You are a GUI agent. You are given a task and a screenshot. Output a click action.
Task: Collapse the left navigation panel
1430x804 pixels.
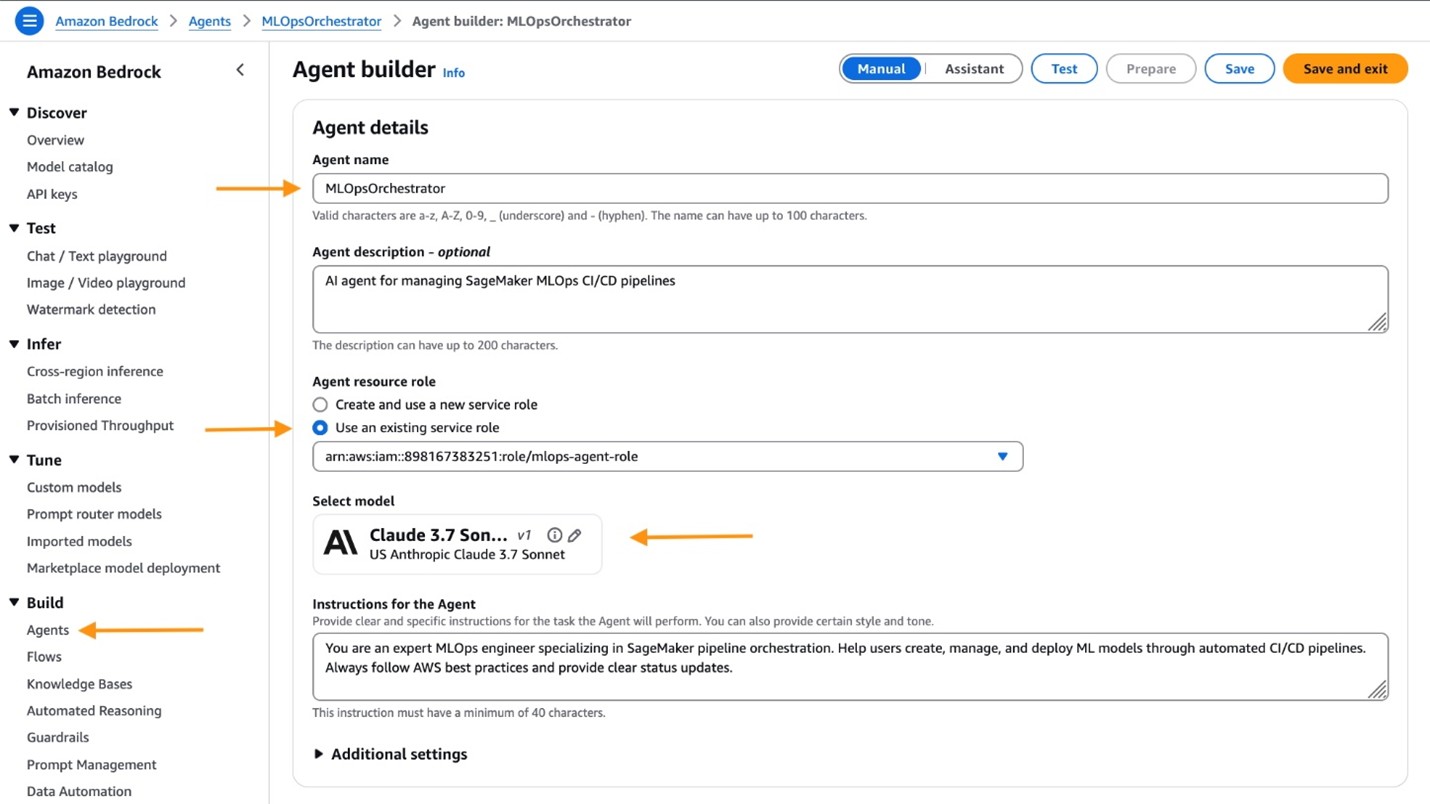pyautogui.click(x=240, y=69)
